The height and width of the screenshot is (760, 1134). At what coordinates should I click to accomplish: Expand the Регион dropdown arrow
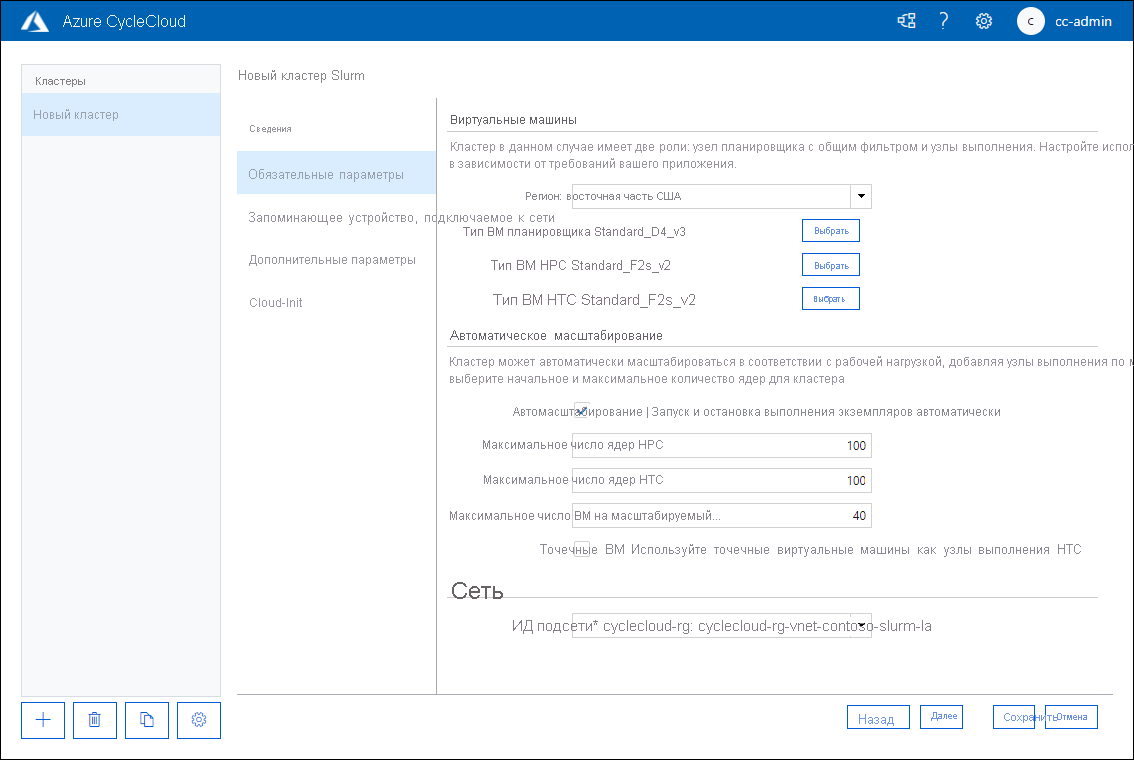point(861,196)
